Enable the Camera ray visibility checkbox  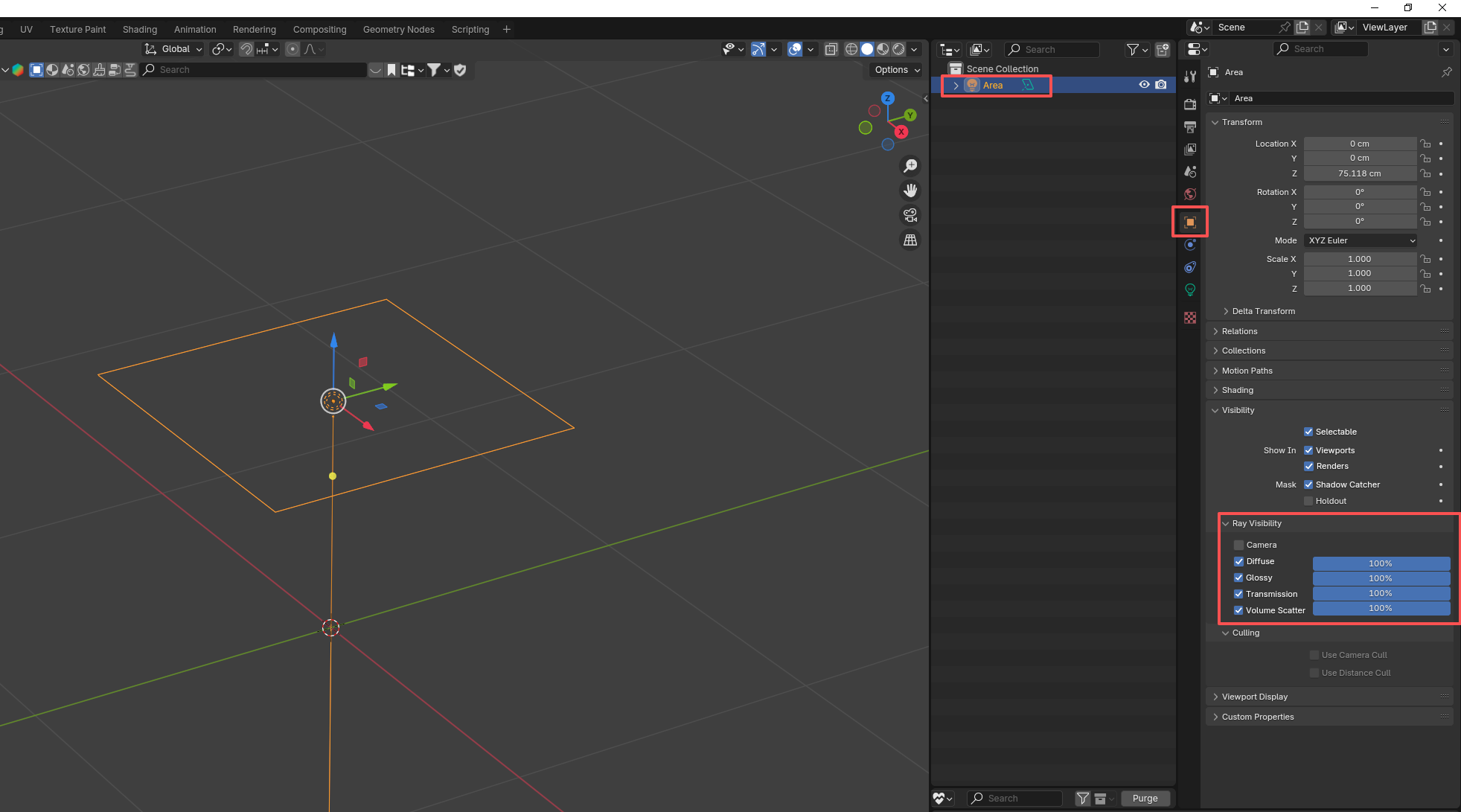point(1238,545)
